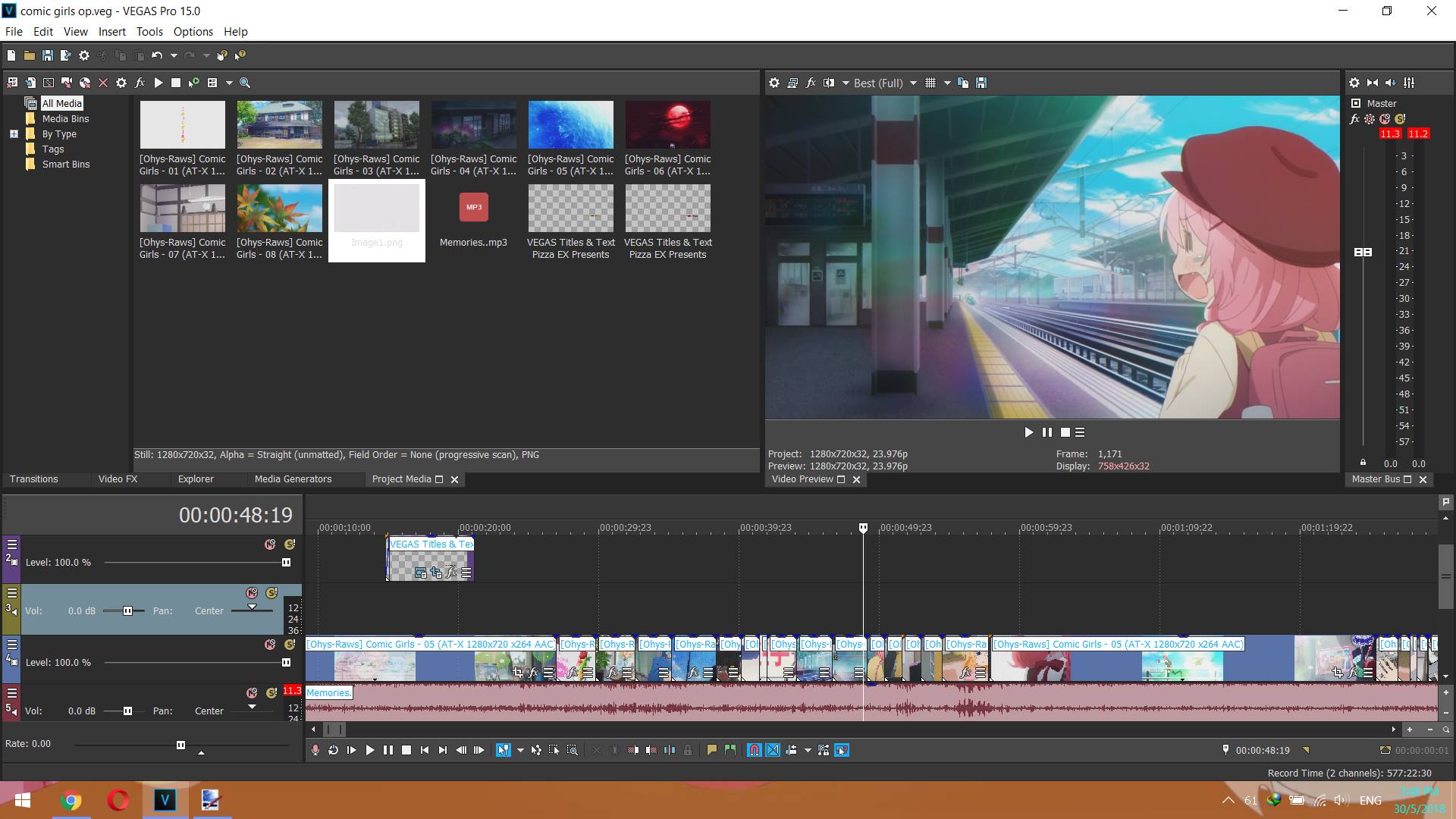Create a new project from the toolbar
Image resolution: width=1456 pixels, height=819 pixels.
11,55
